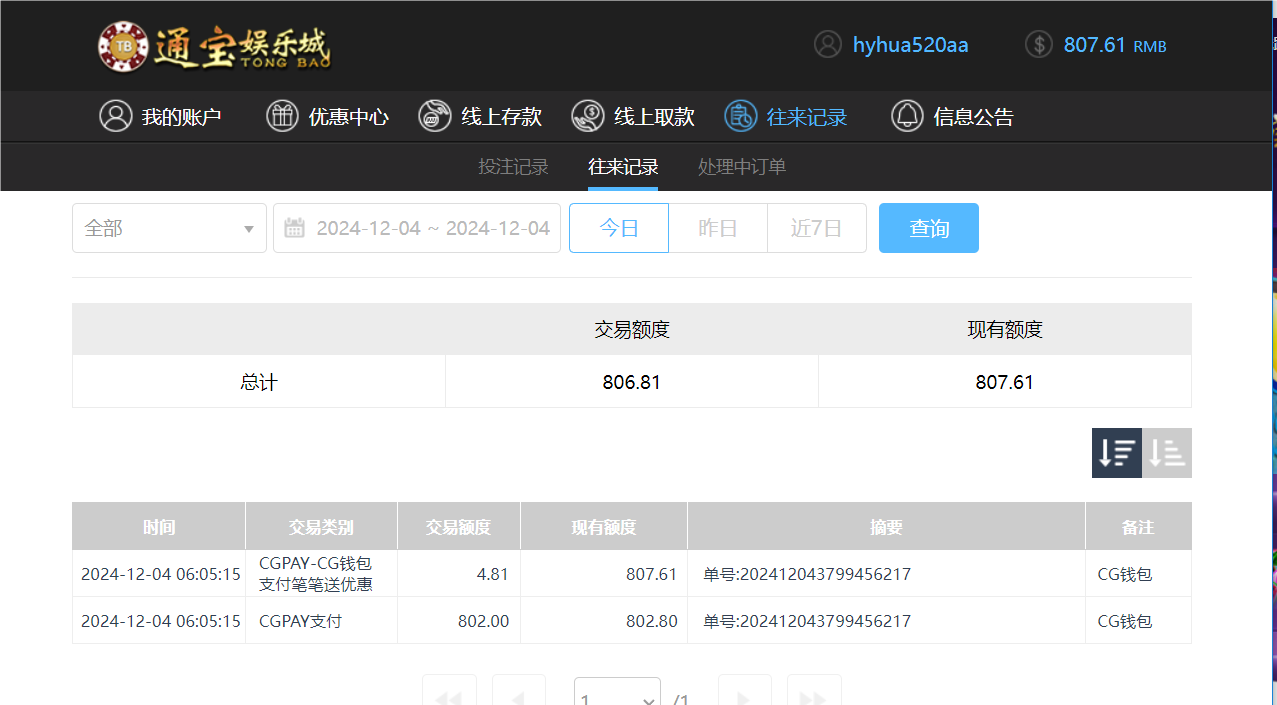Toggle descending sort by amount icon
This screenshot has width=1277, height=705.
[1116, 452]
